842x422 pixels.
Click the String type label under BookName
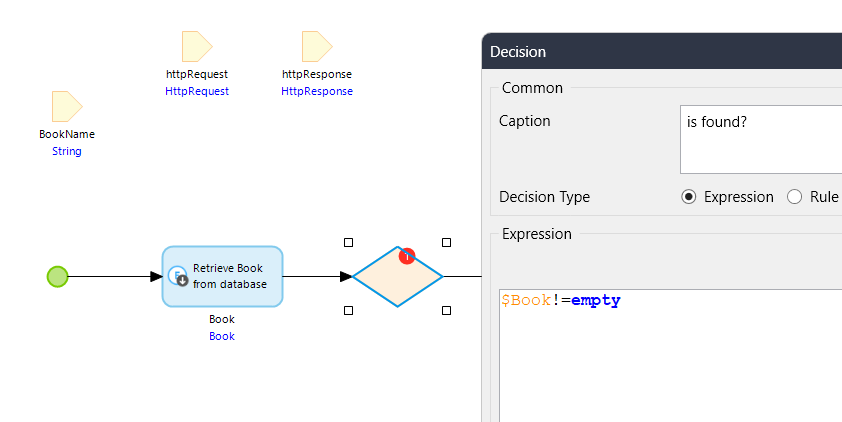[67, 151]
